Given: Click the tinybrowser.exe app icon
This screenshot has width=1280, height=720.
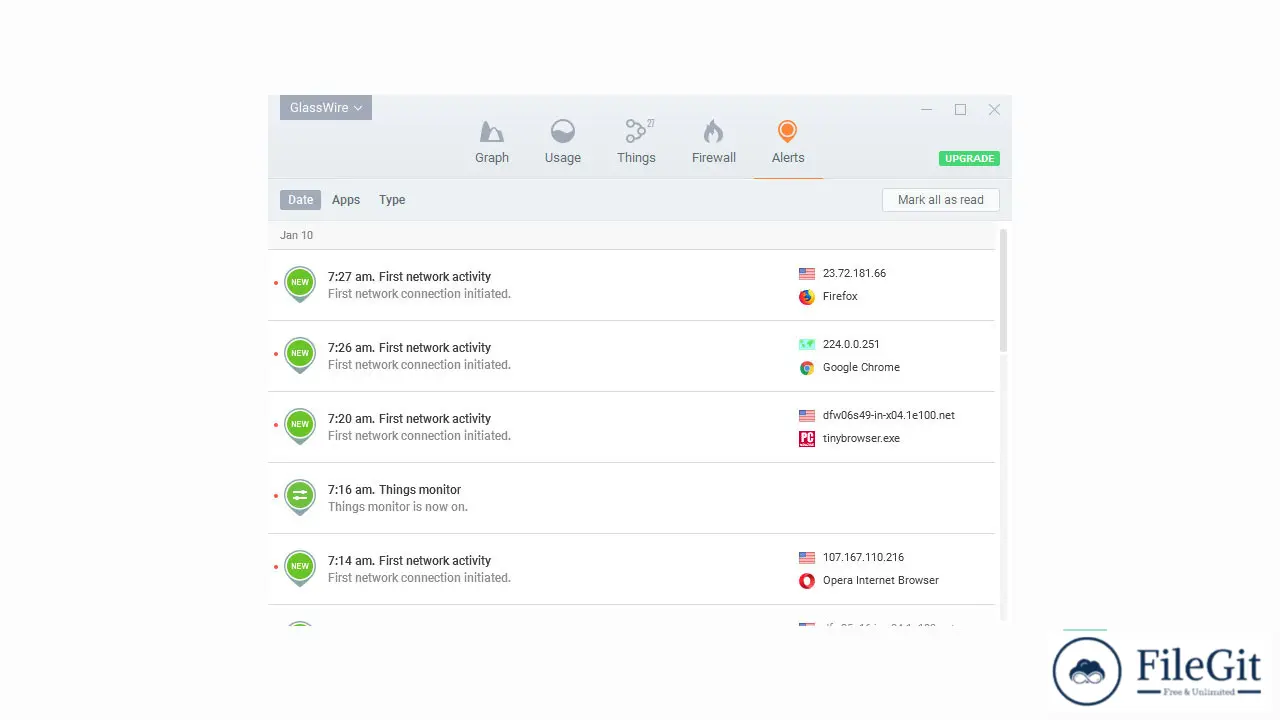Looking at the screenshot, I should click(807, 439).
